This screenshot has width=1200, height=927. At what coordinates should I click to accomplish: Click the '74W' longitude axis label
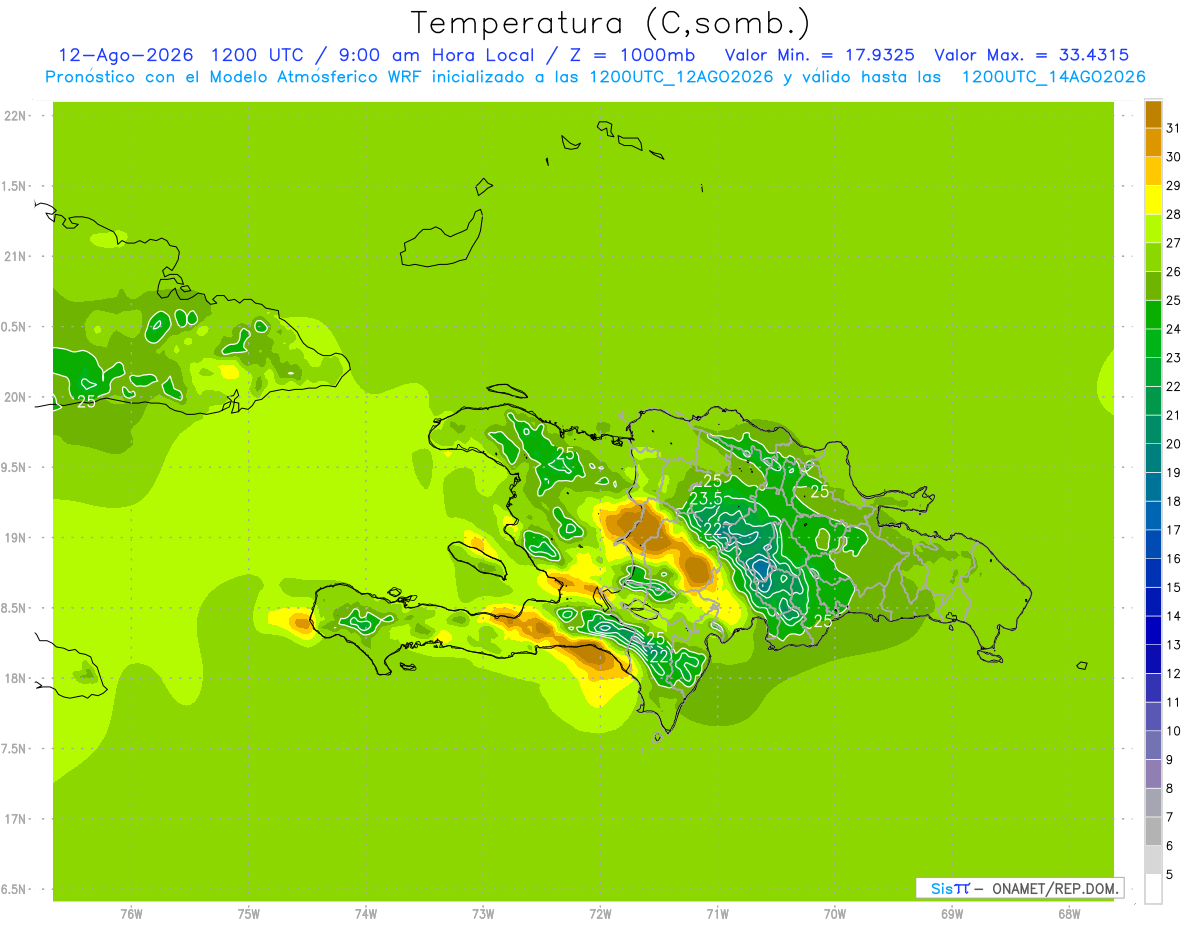coord(366,914)
